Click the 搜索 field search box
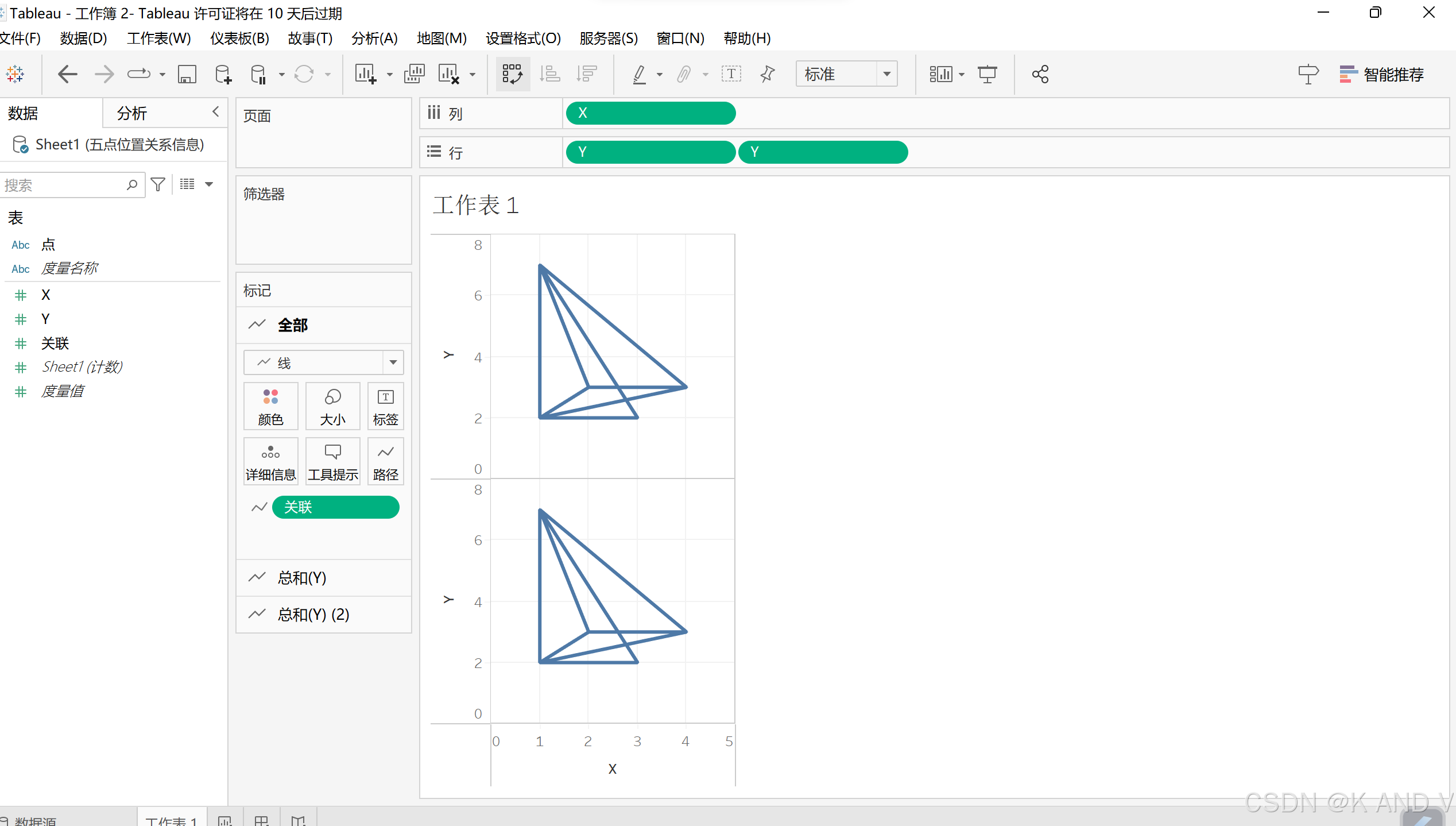 63,185
